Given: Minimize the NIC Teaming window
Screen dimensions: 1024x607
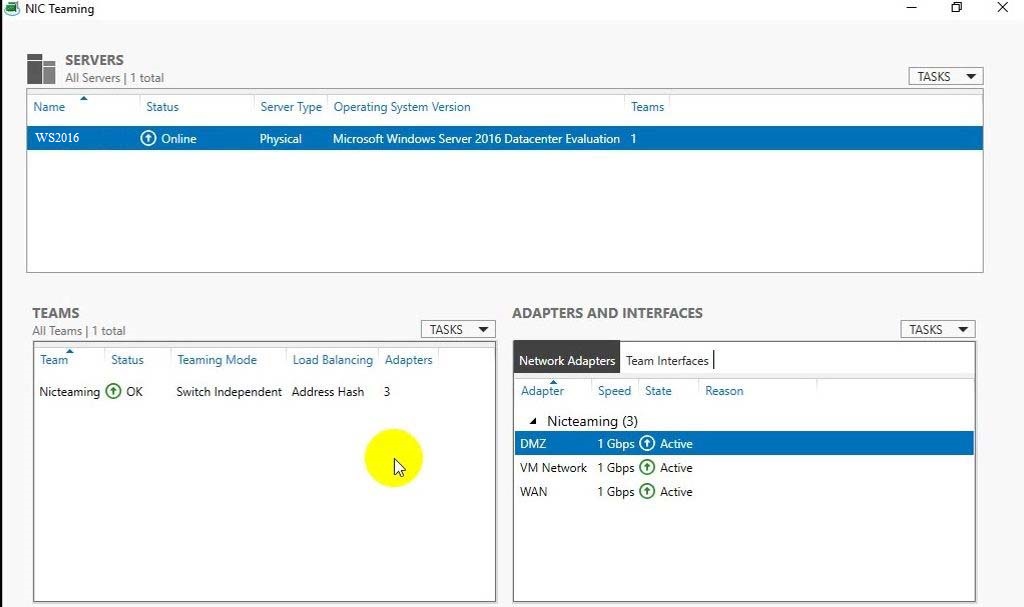Looking at the screenshot, I should coord(912,8).
